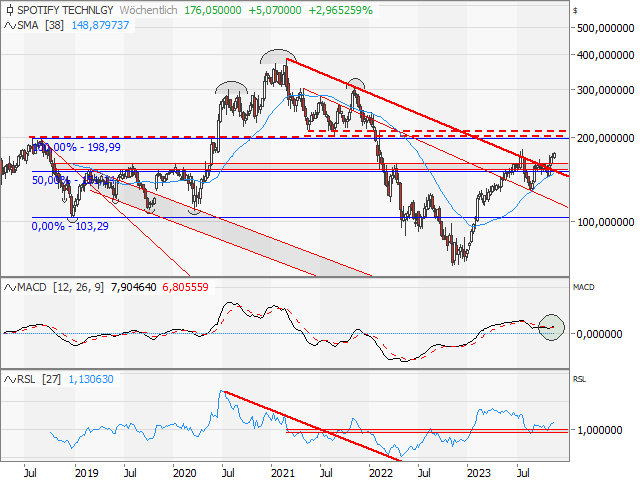Screen dimensions: 640x480
Task: Click the MACD signal value 6,805559
Action: (185, 287)
